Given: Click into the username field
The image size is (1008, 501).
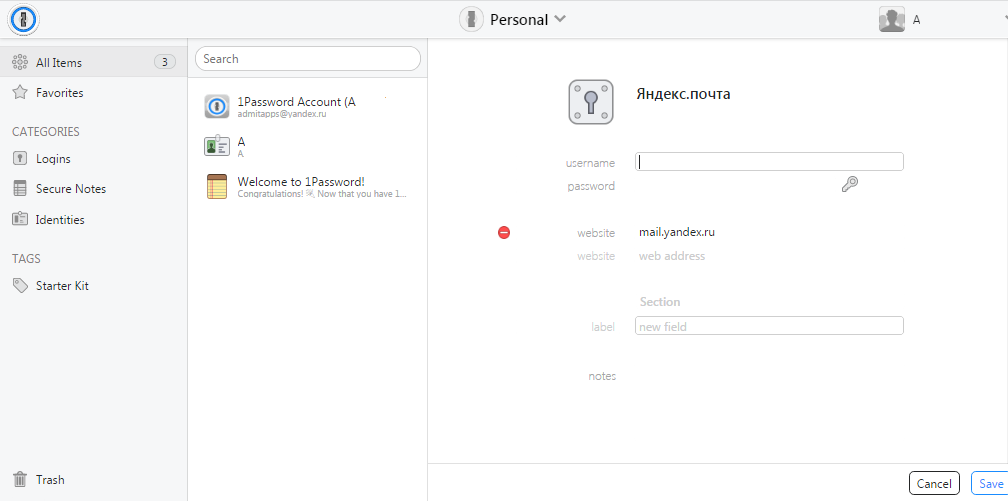Looking at the screenshot, I should pos(769,161).
